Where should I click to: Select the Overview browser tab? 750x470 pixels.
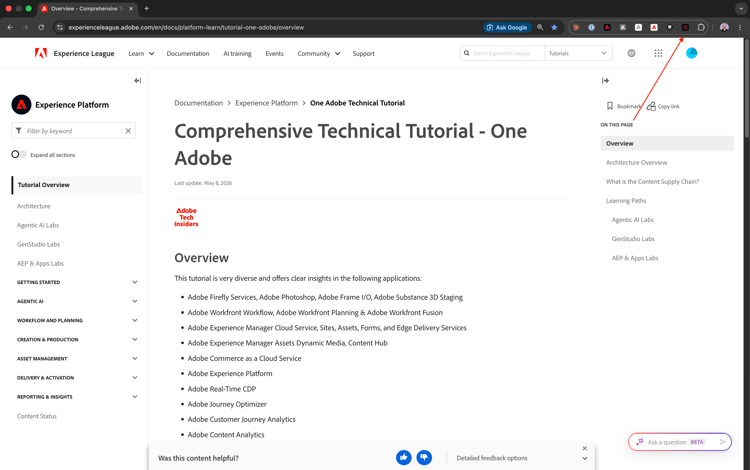click(x=87, y=9)
